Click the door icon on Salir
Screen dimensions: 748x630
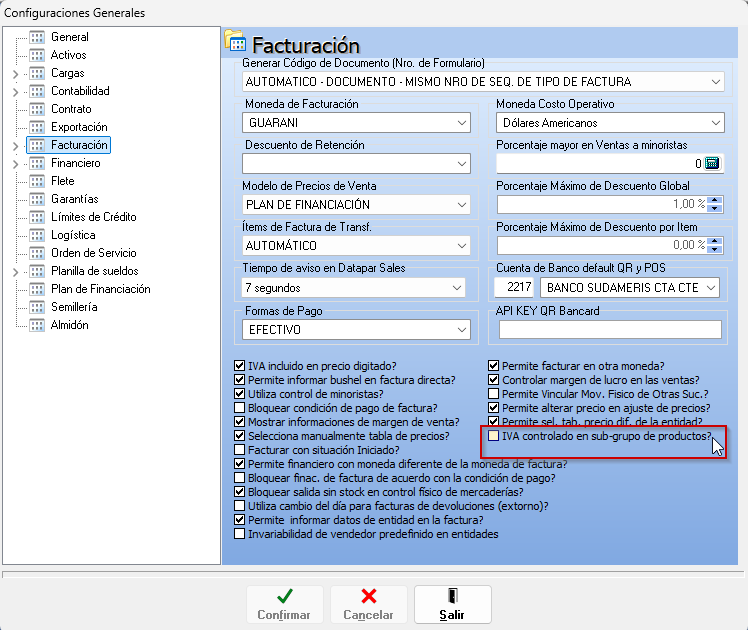[x=453, y=596]
